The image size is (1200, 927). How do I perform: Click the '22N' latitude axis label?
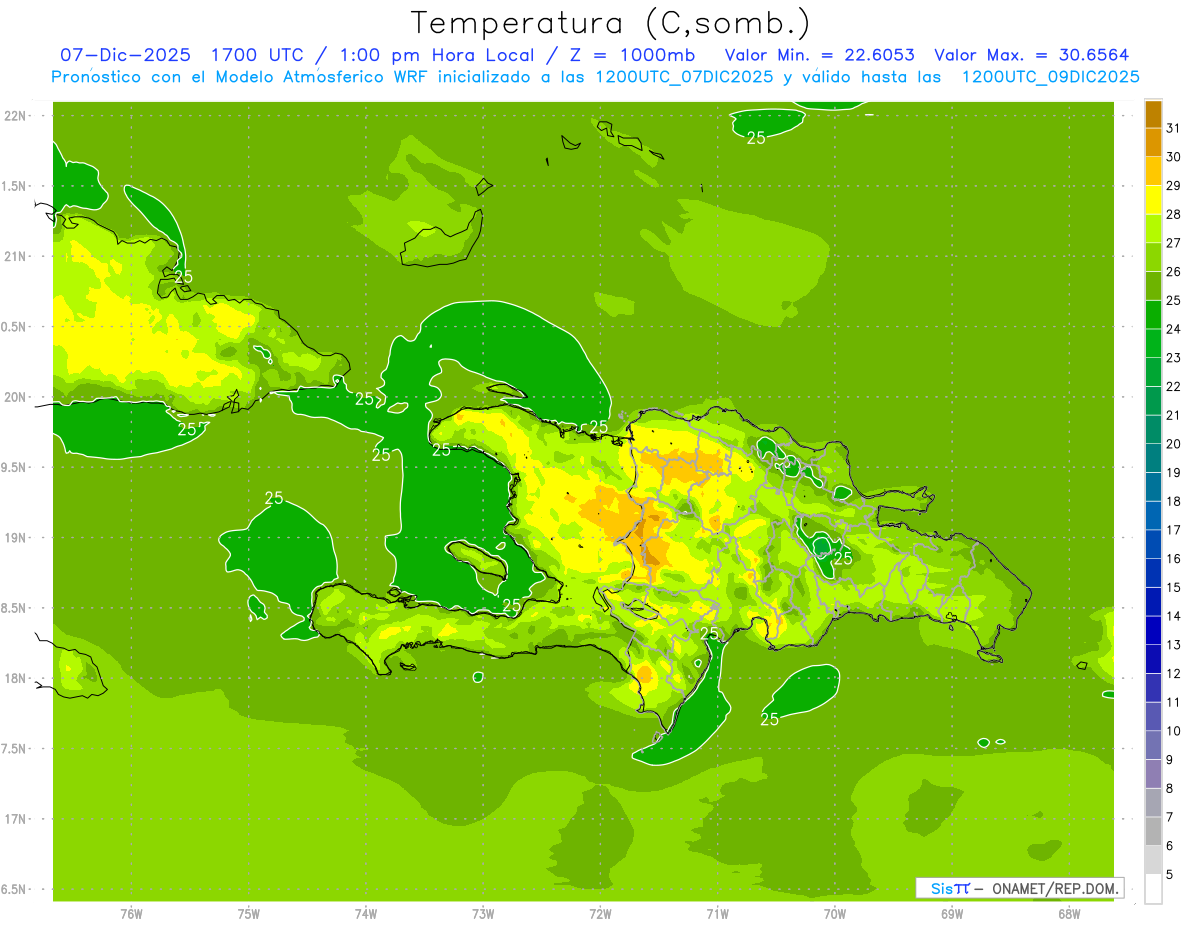[x=15, y=116]
